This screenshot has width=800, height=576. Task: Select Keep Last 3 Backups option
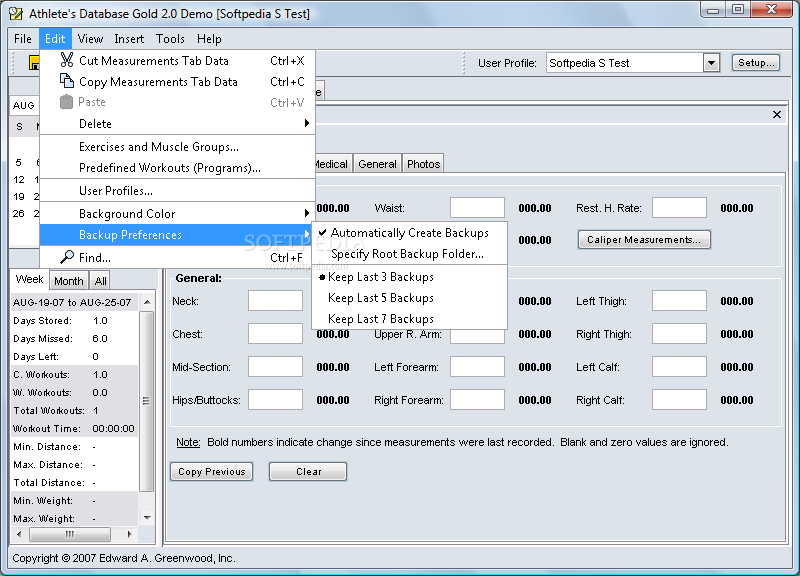point(409,277)
